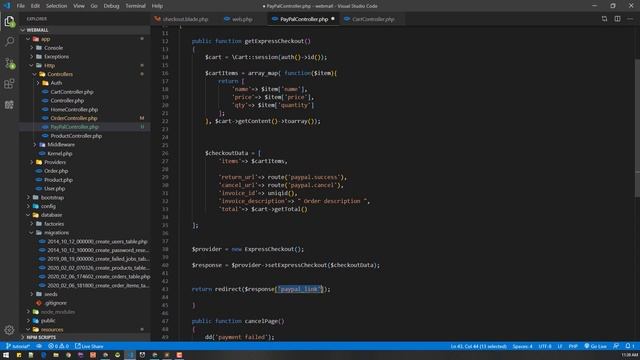Image resolution: width=640 pixels, height=360 pixels.
Task: Open the Remote Explorer activity bar icon
Action: [x=9, y=104]
